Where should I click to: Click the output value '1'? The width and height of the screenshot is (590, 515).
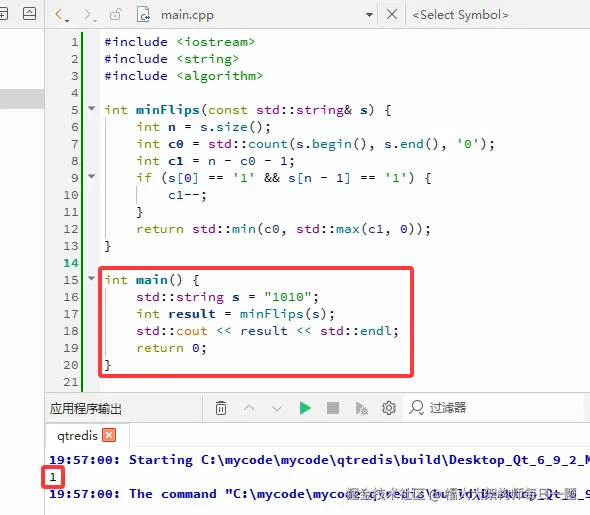[53, 477]
